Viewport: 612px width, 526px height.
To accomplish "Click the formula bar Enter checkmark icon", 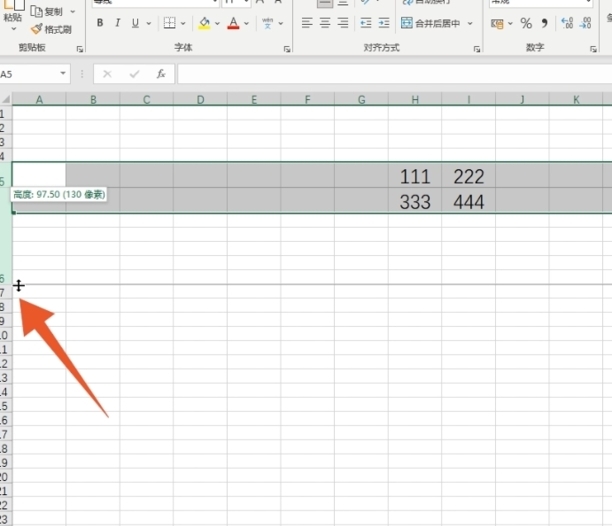I will (x=134, y=74).
